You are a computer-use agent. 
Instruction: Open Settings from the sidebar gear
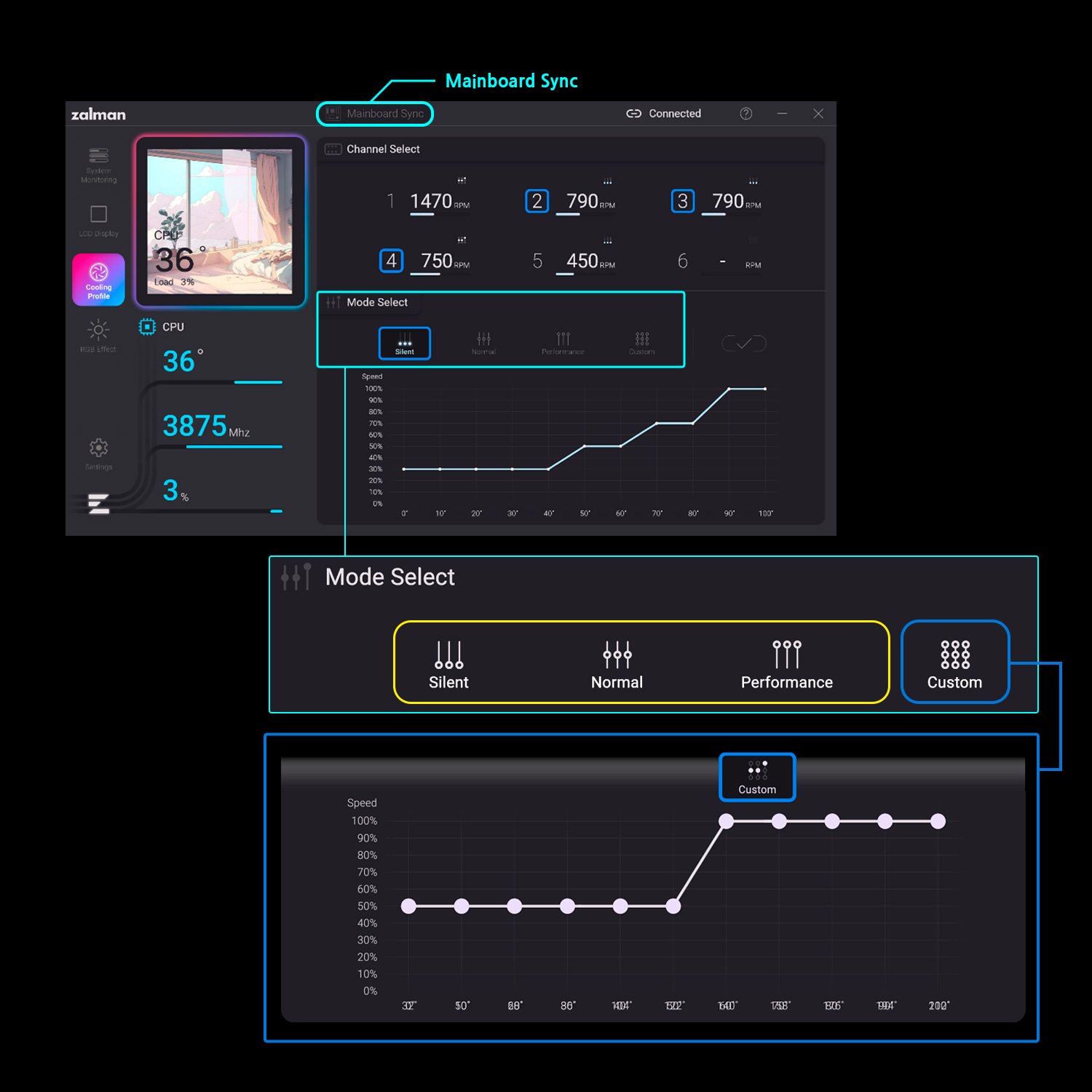98,454
